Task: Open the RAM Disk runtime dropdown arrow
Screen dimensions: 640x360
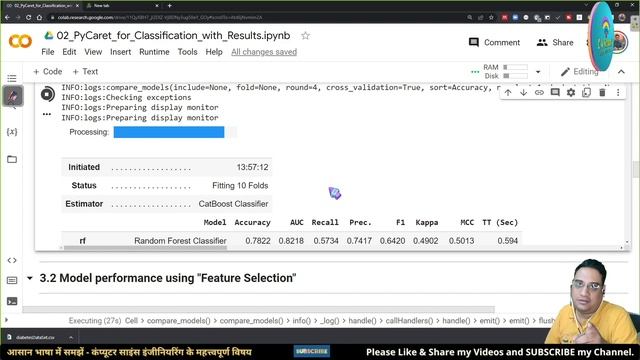Action: [538, 72]
